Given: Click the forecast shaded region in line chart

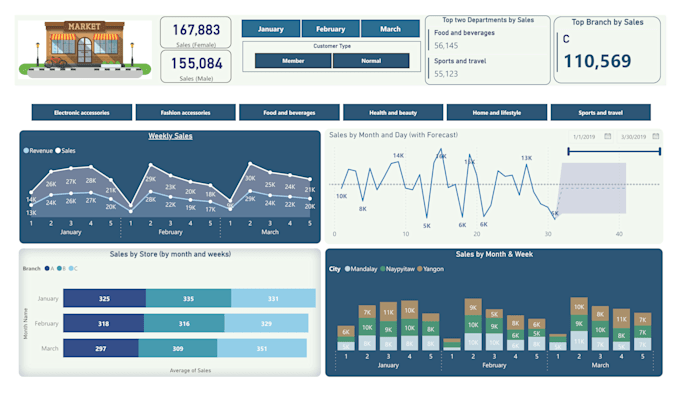Looking at the screenshot, I should point(592,188).
